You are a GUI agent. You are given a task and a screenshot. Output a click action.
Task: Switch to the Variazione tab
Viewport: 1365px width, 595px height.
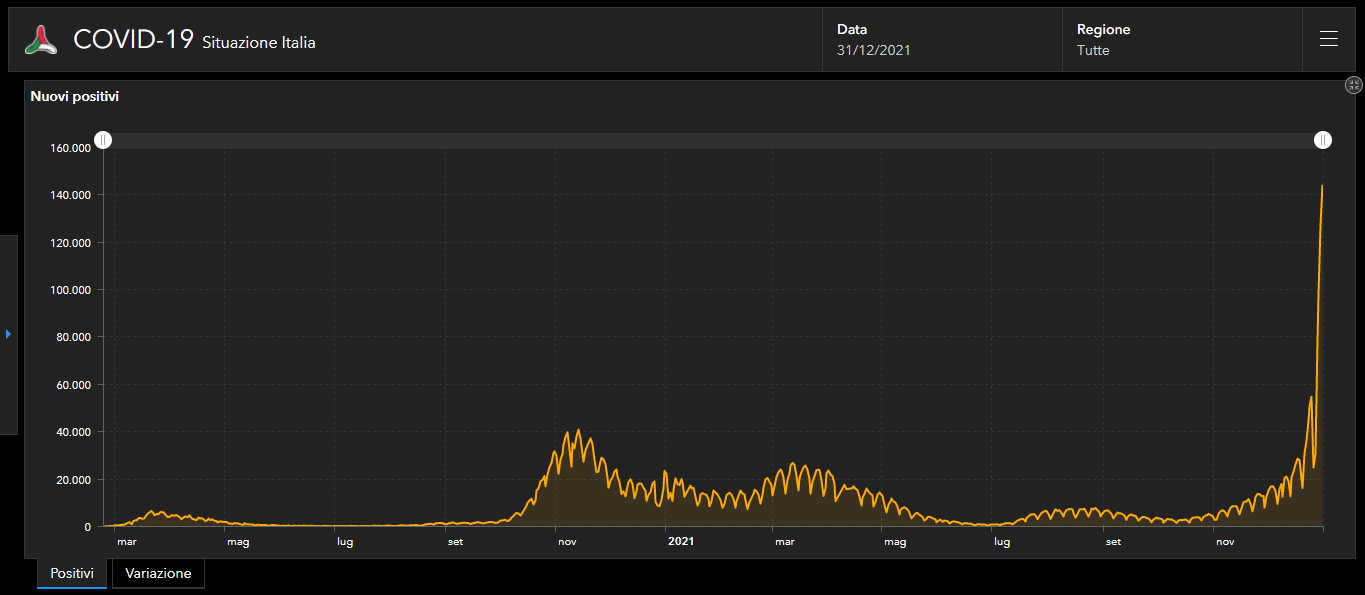tap(158, 573)
